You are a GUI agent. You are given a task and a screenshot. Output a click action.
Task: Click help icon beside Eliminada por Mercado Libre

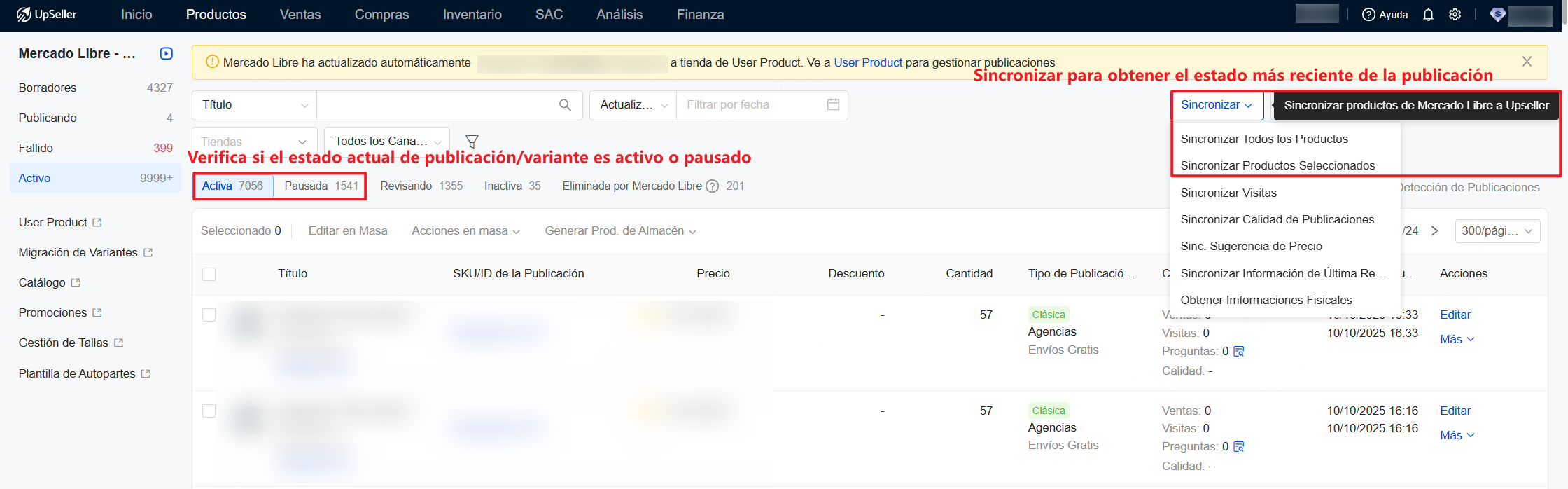(x=713, y=186)
